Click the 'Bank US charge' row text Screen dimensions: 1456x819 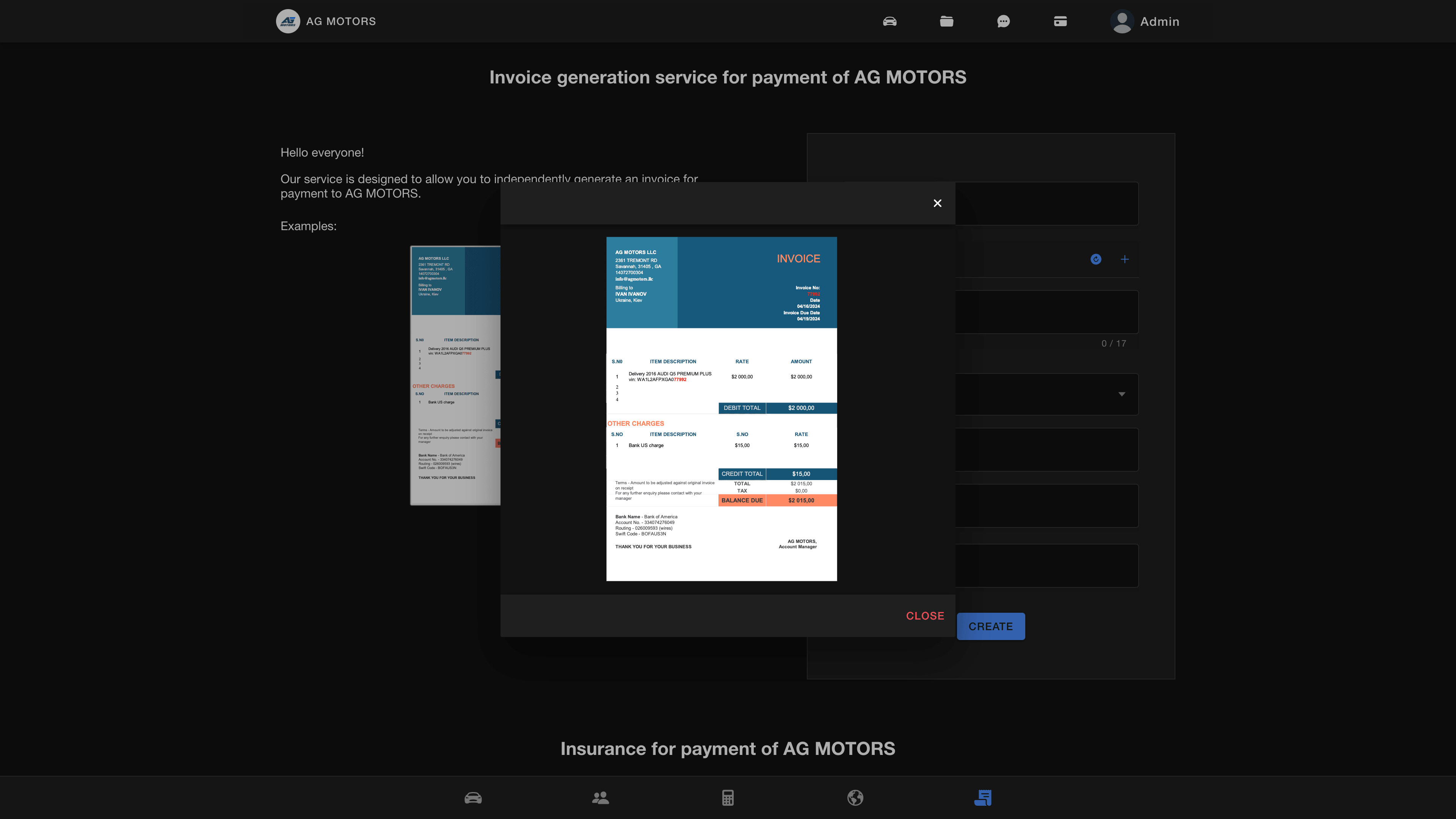pos(646,446)
